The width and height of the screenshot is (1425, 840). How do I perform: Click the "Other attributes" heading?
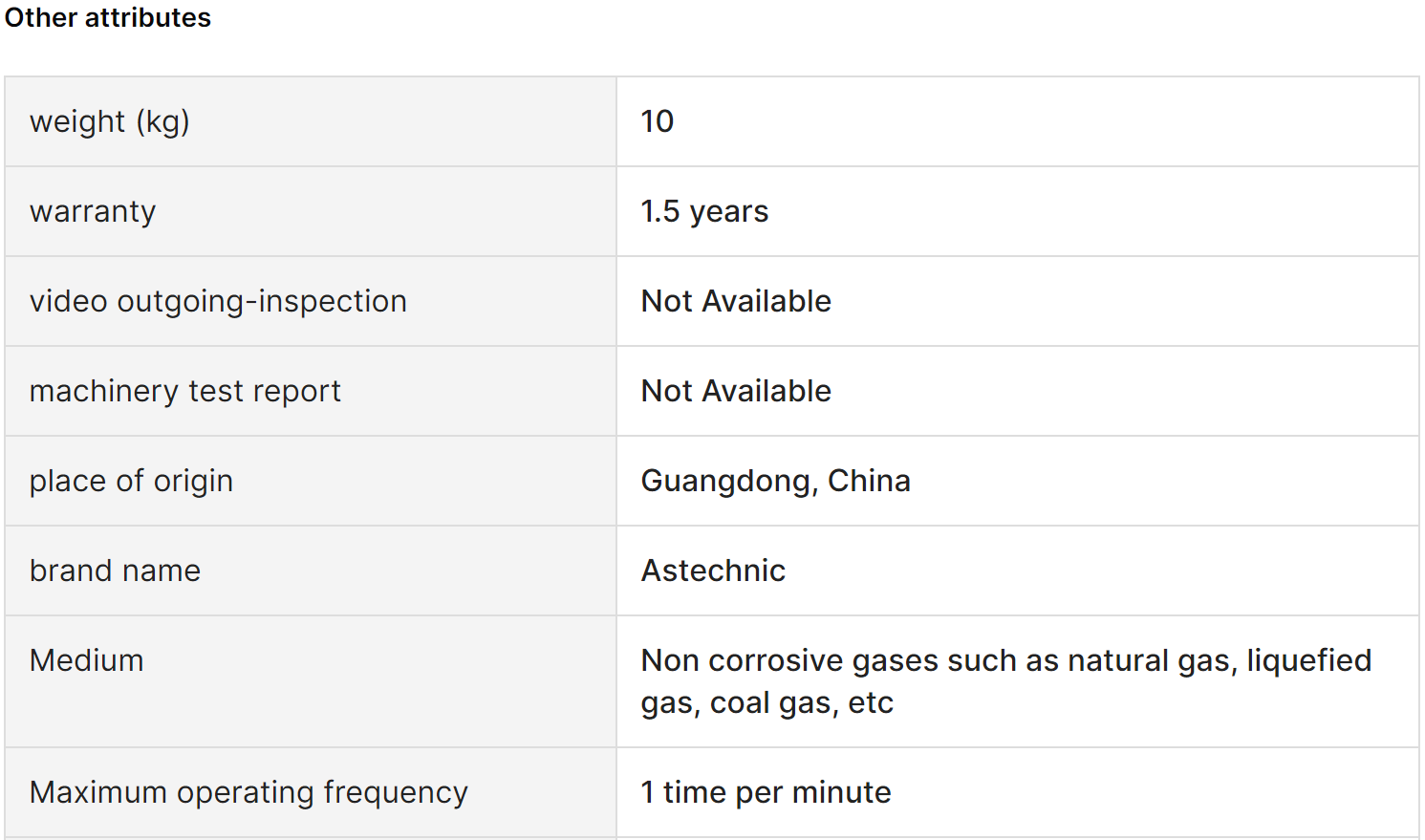(x=108, y=18)
